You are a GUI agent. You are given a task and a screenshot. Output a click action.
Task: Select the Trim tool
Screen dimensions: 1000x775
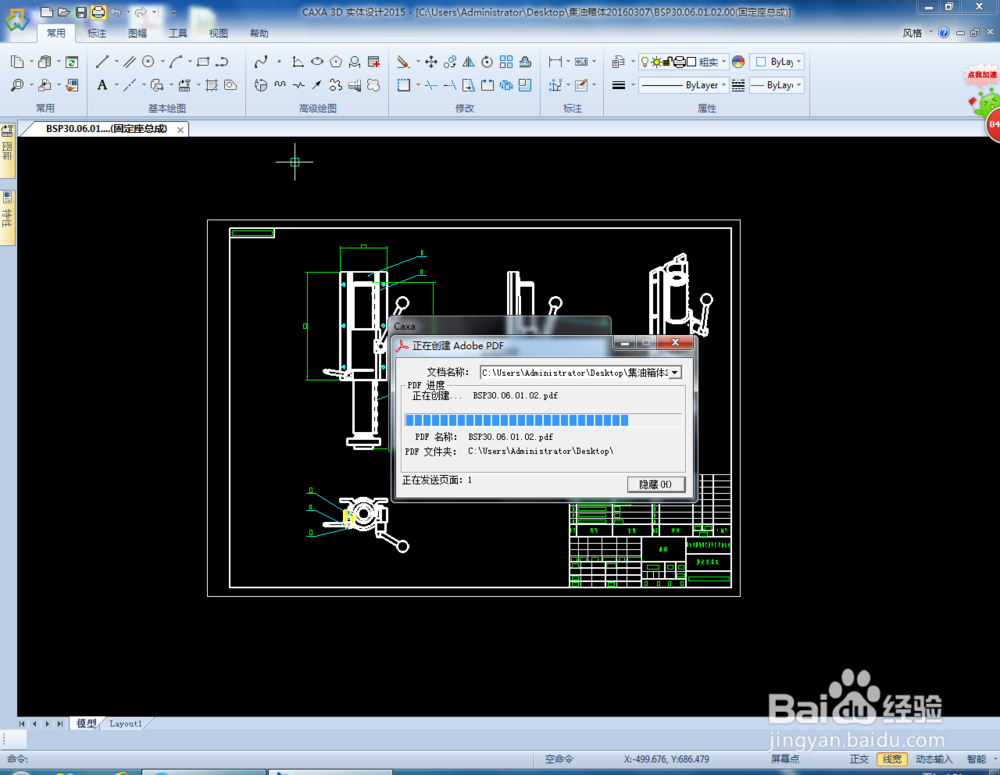(x=431, y=85)
